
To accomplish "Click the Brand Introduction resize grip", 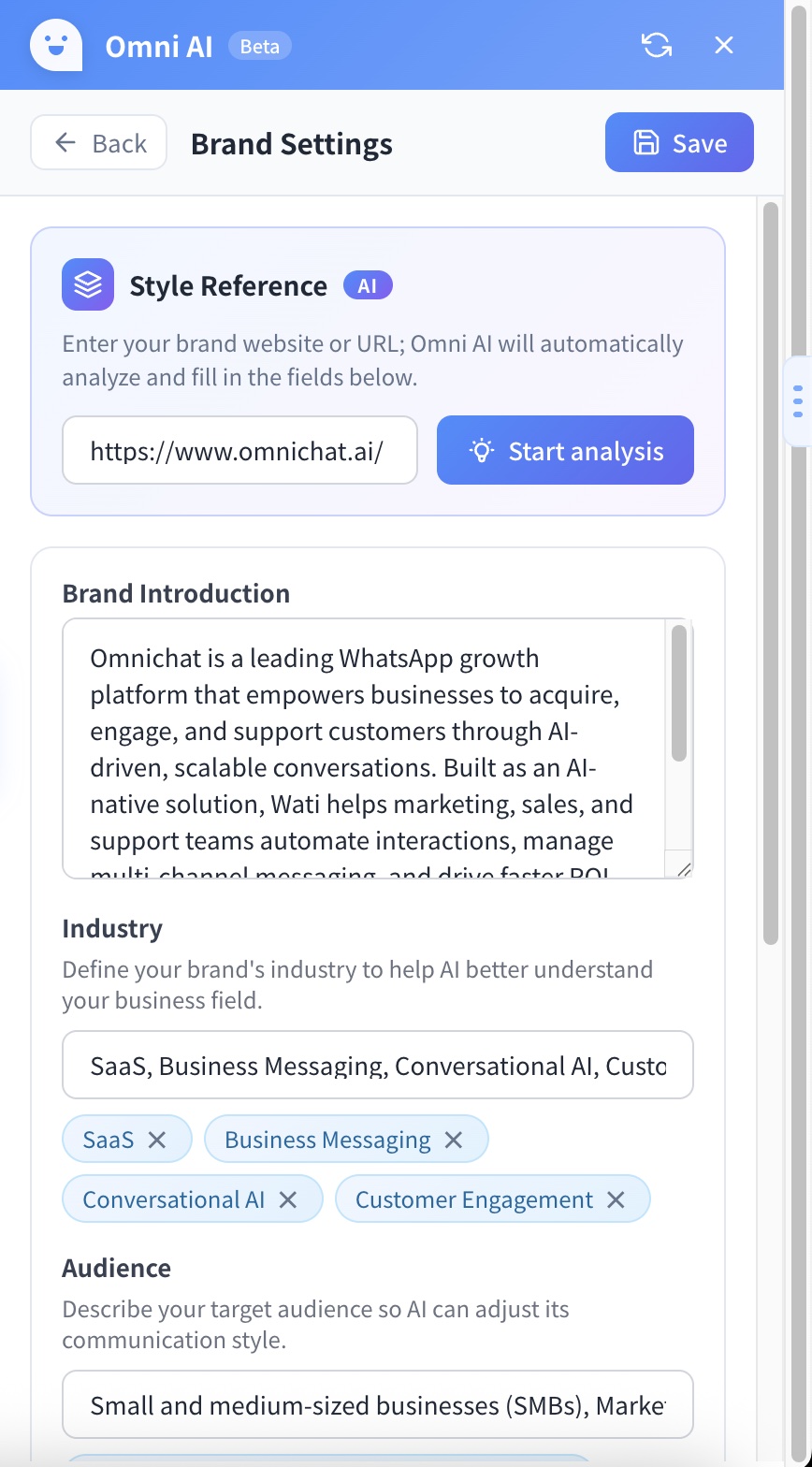I will 683,868.
